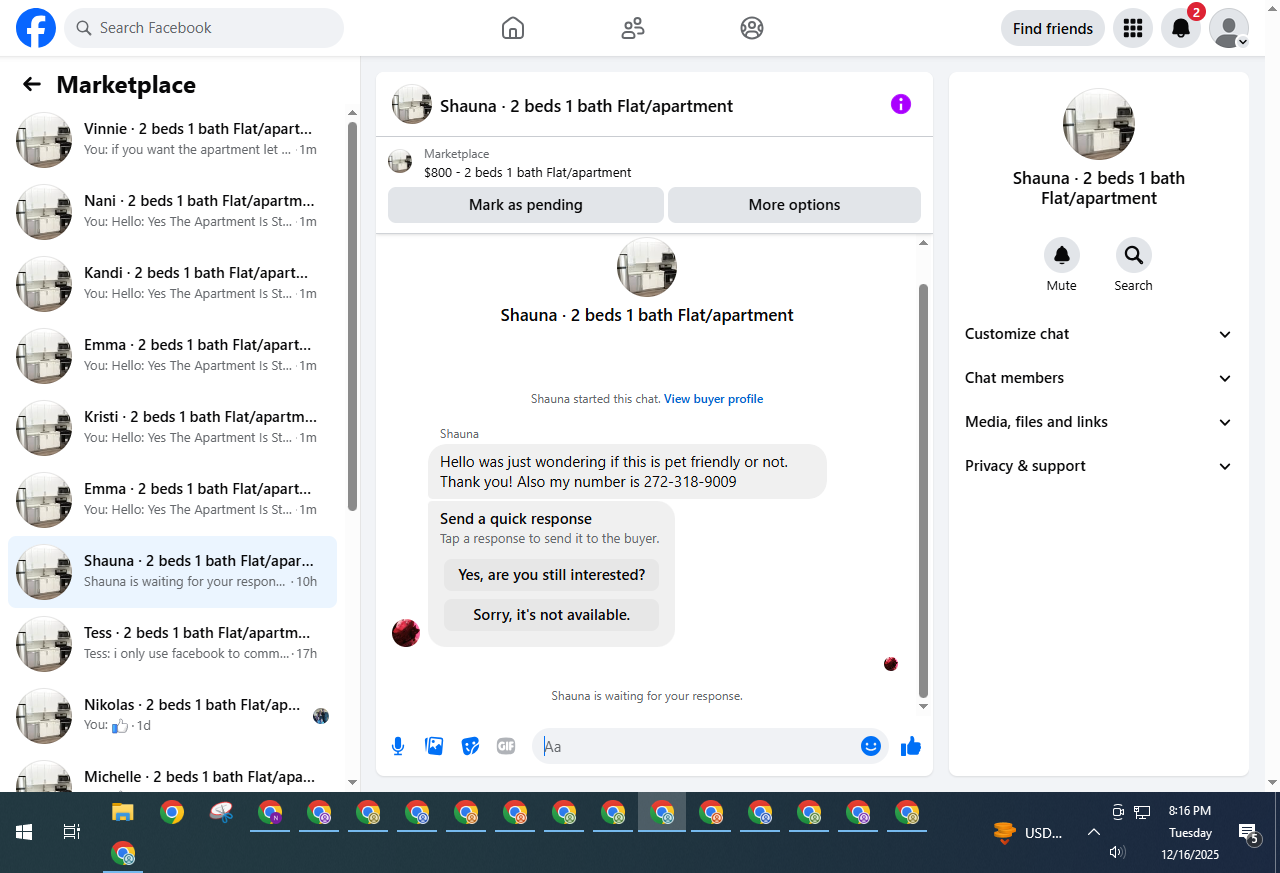Open the notifications bell
Screen dimensions: 1280x873
(1181, 28)
